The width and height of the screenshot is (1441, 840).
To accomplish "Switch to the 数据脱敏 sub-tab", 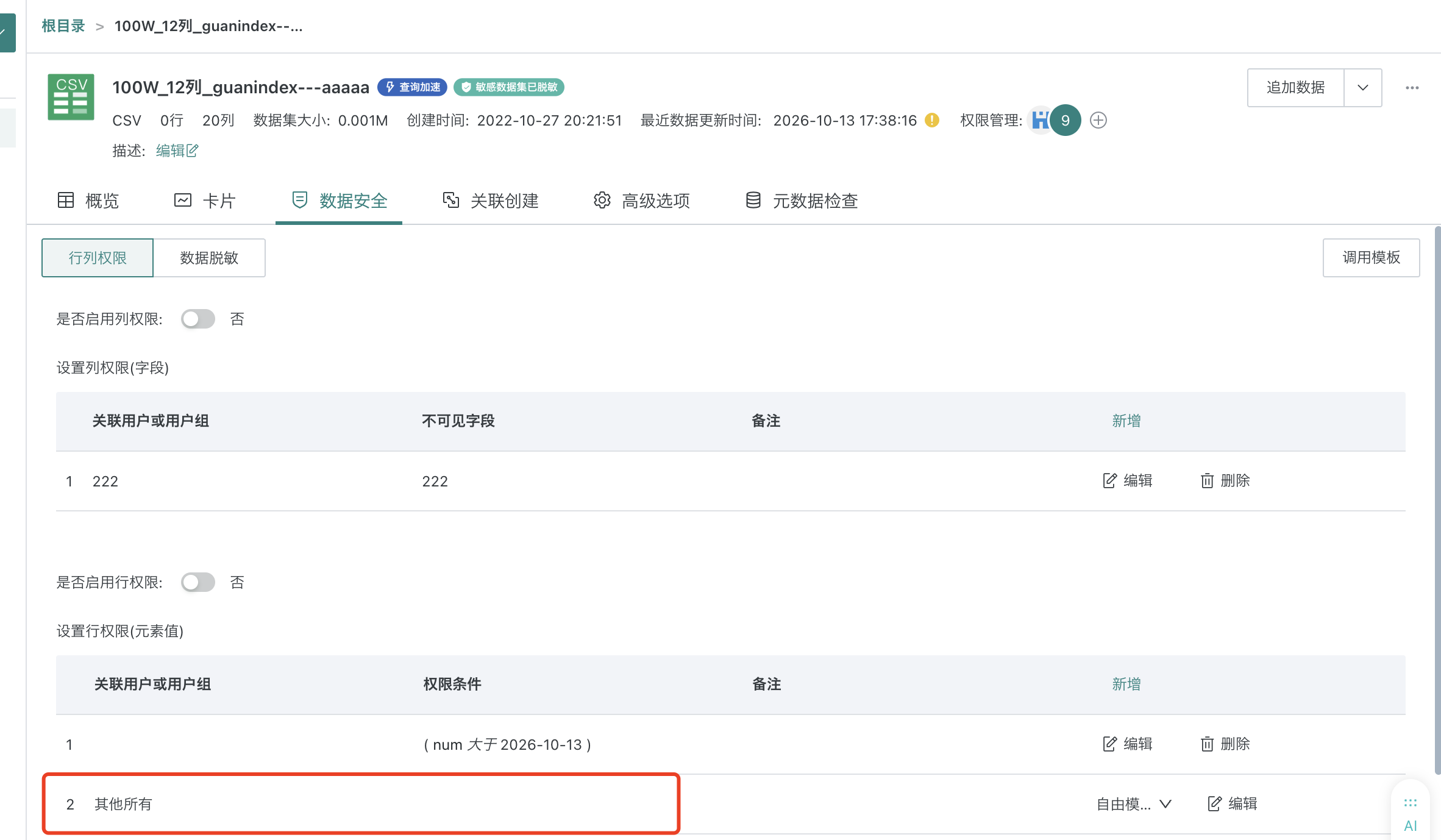I will (209, 258).
